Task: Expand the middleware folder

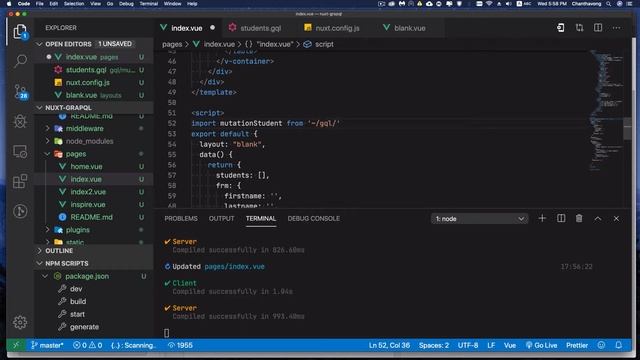Action: pos(48,129)
